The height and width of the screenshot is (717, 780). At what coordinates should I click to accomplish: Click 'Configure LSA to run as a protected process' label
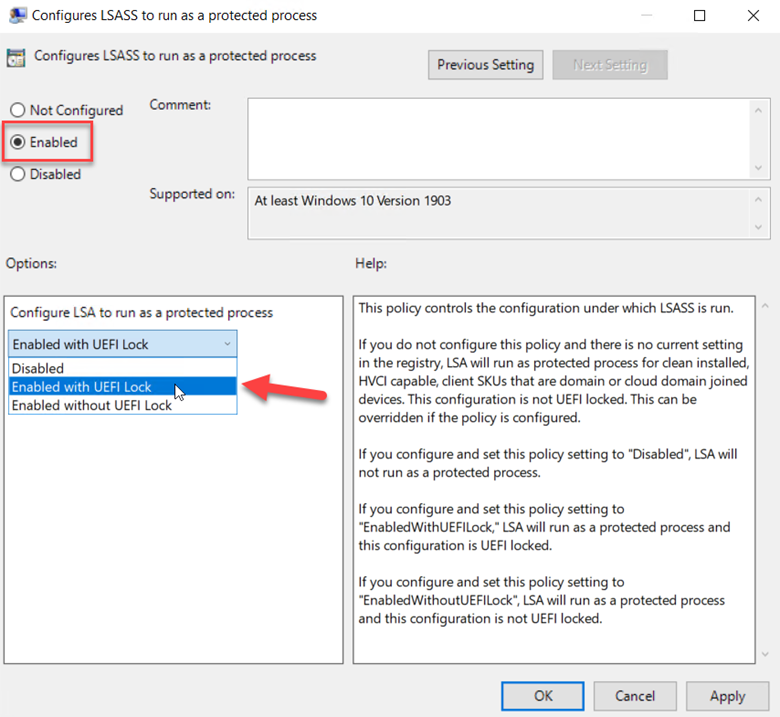[142, 312]
